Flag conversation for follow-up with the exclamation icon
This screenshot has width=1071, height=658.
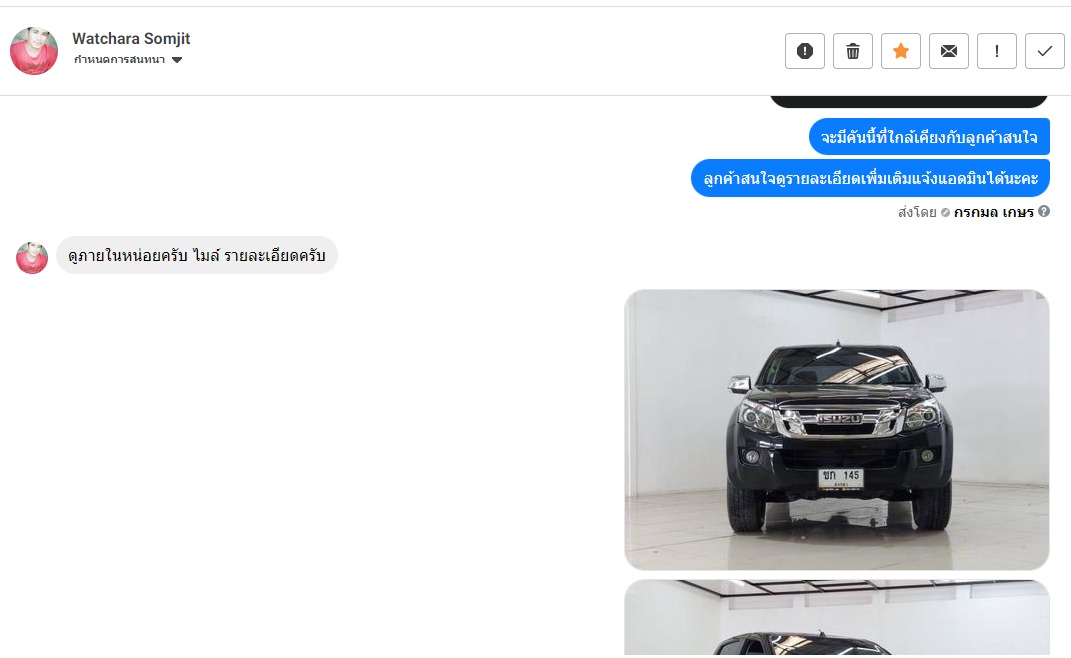[x=997, y=51]
